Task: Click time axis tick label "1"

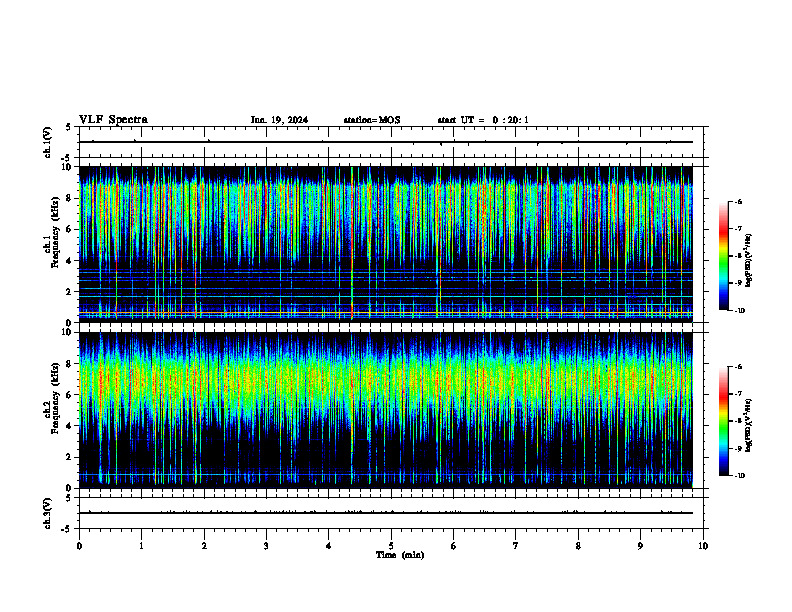Action: coord(141,546)
